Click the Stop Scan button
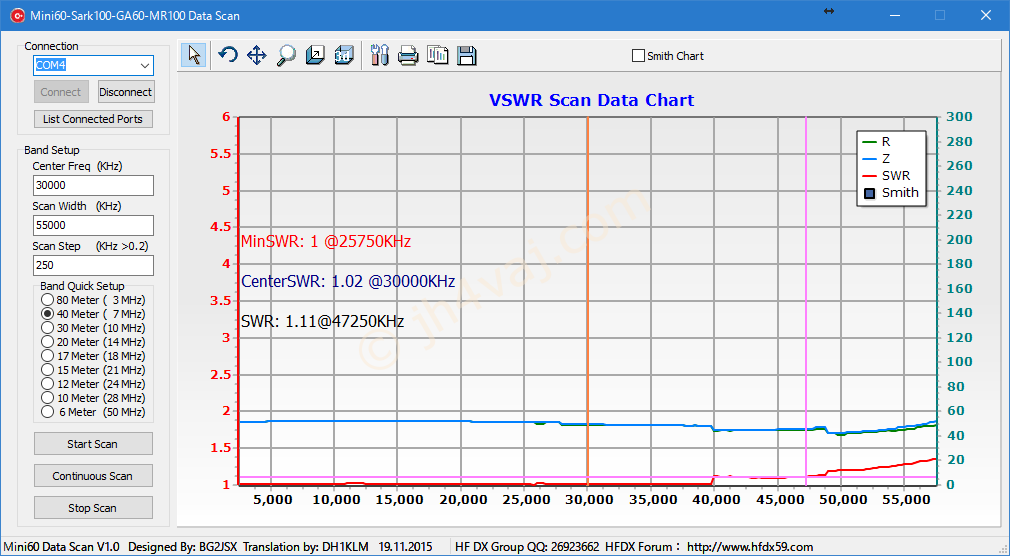The image size is (1010, 556). (x=93, y=508)
